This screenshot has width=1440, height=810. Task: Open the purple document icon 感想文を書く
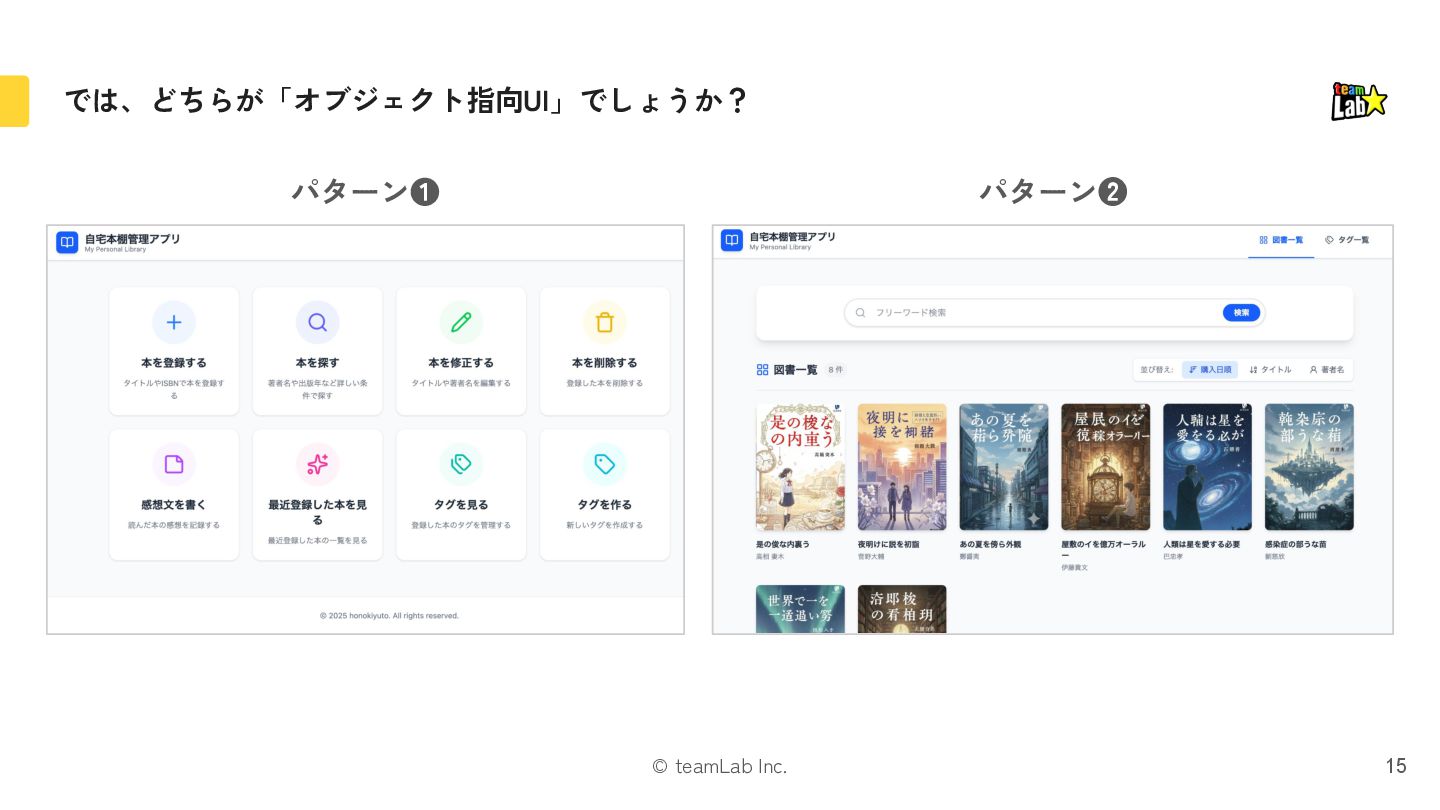(174, 464)
